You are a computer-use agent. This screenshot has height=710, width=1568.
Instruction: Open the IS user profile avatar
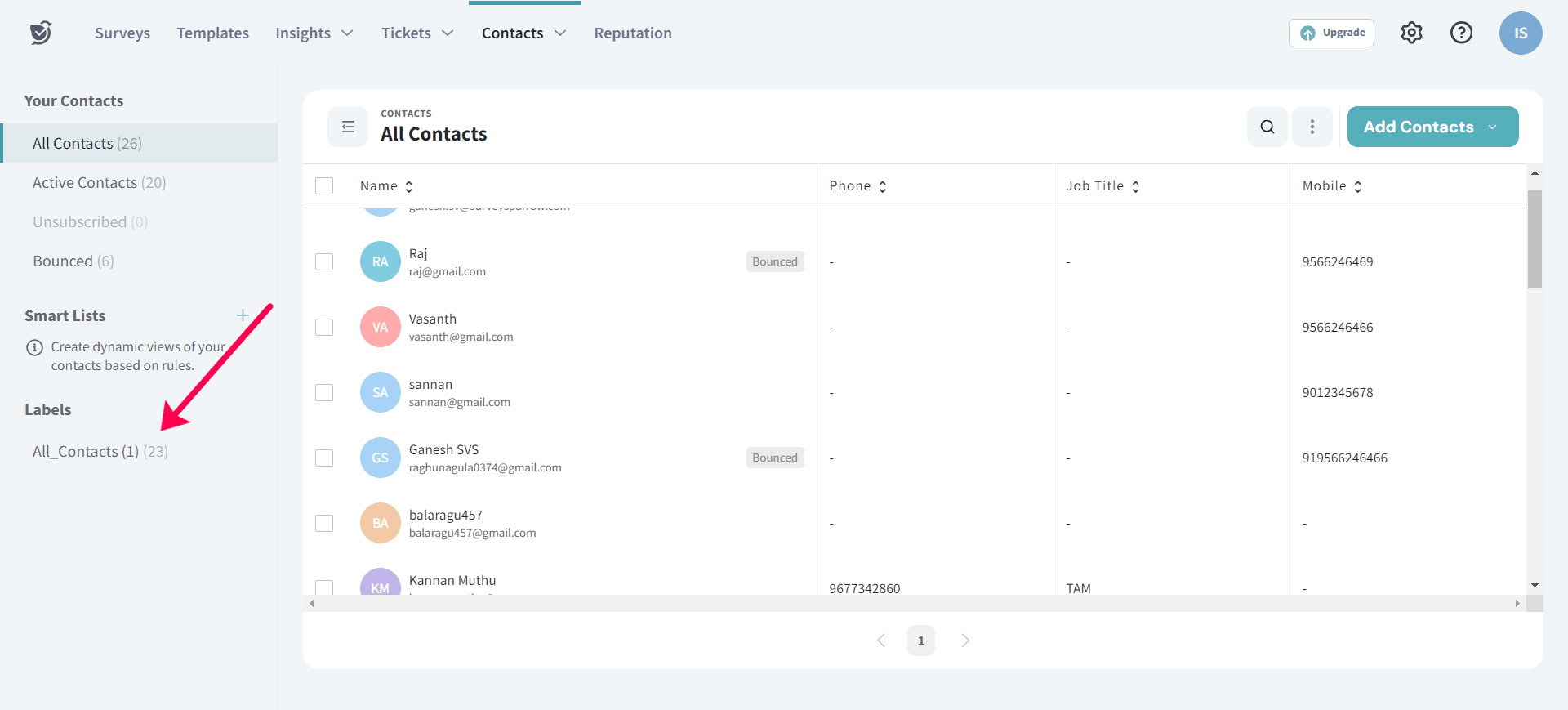click(1520, 33)
